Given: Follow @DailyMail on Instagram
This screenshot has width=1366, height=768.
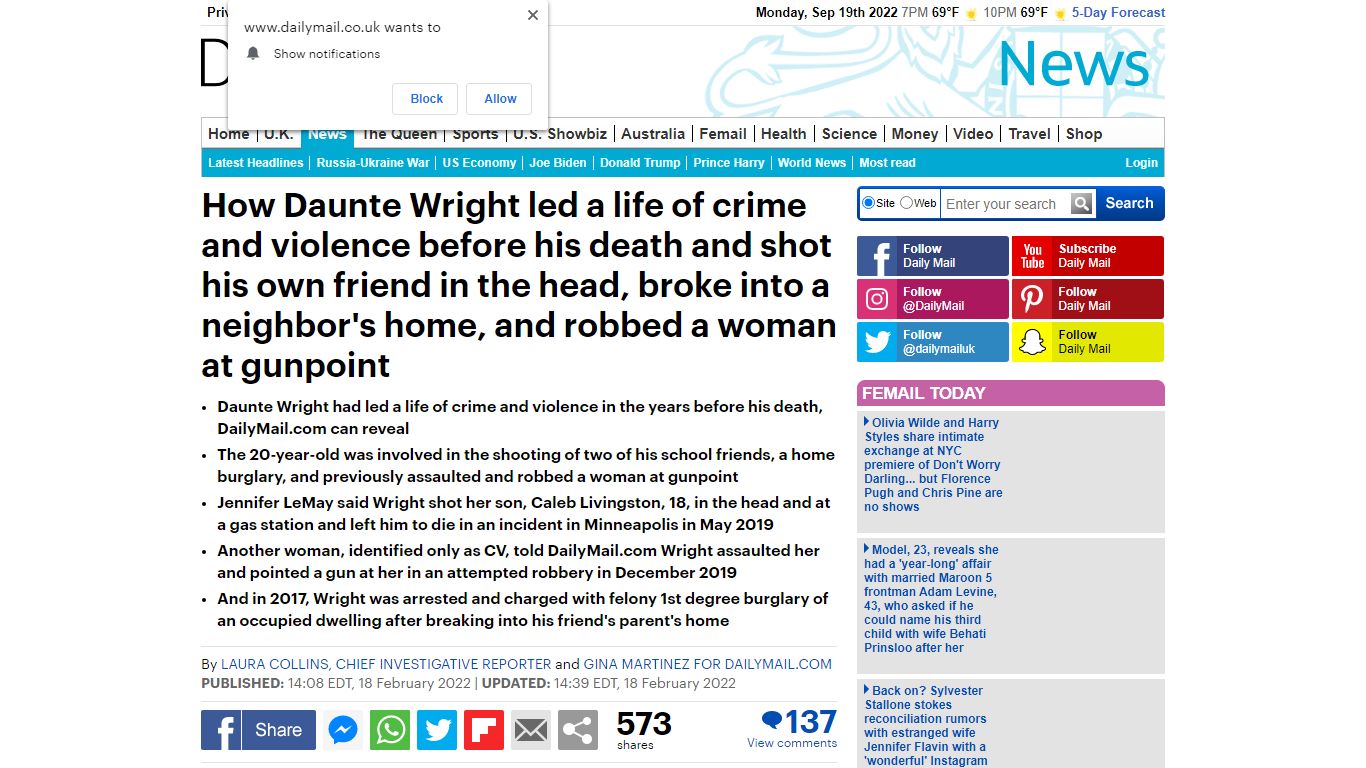Looking at the screenshot, I should pos(933,299).
